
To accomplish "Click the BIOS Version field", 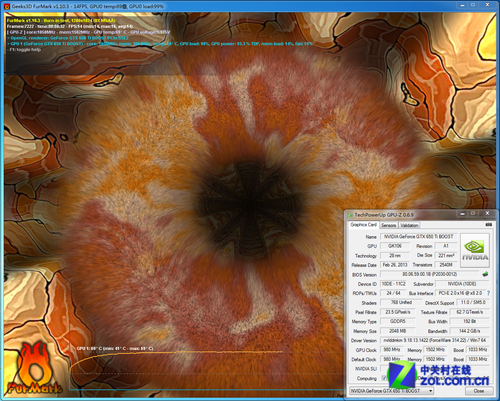I will coord(430,274).
